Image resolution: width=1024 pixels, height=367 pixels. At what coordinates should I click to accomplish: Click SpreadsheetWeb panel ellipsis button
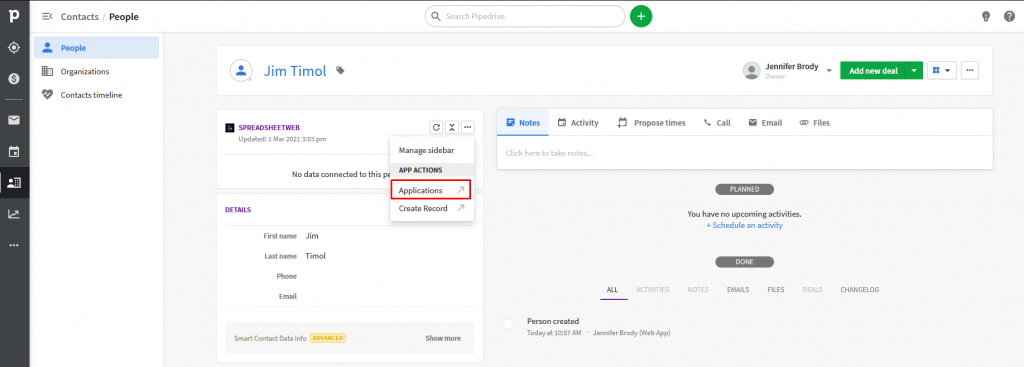point(468,127)
